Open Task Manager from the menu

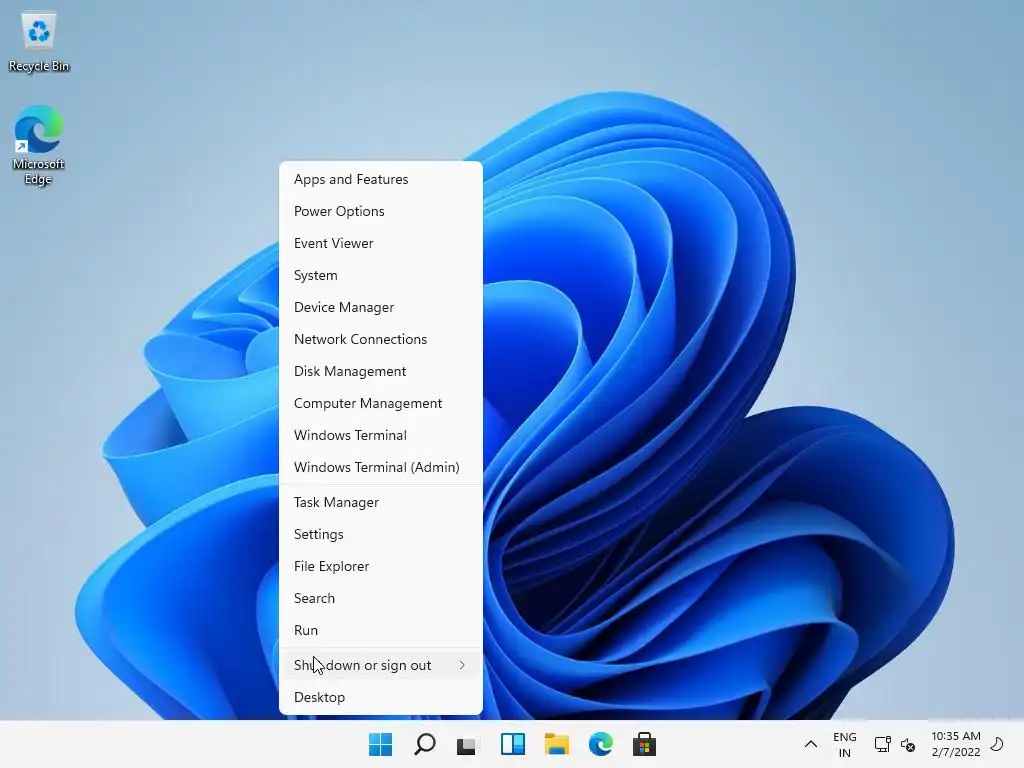[381, 502]
